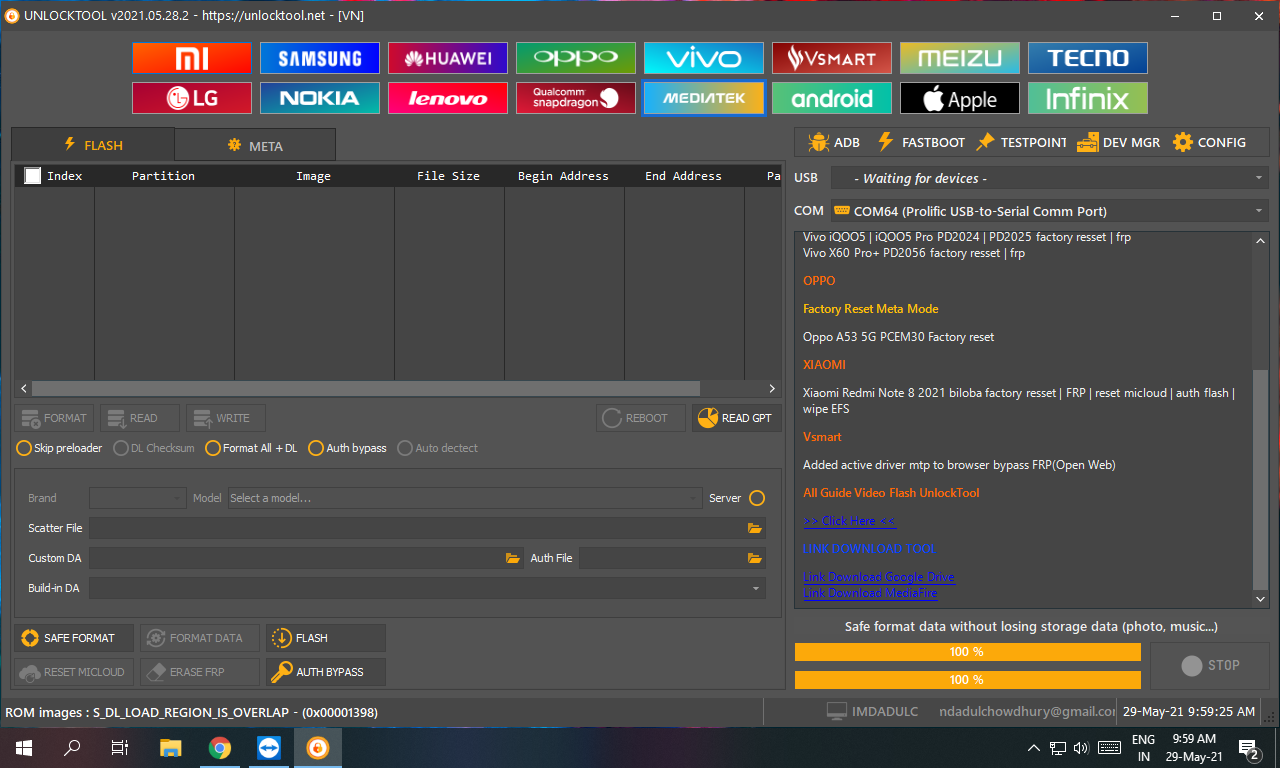Open the Windows Start menu
Screen dimensions: 1280x768
tap(24, 748)
